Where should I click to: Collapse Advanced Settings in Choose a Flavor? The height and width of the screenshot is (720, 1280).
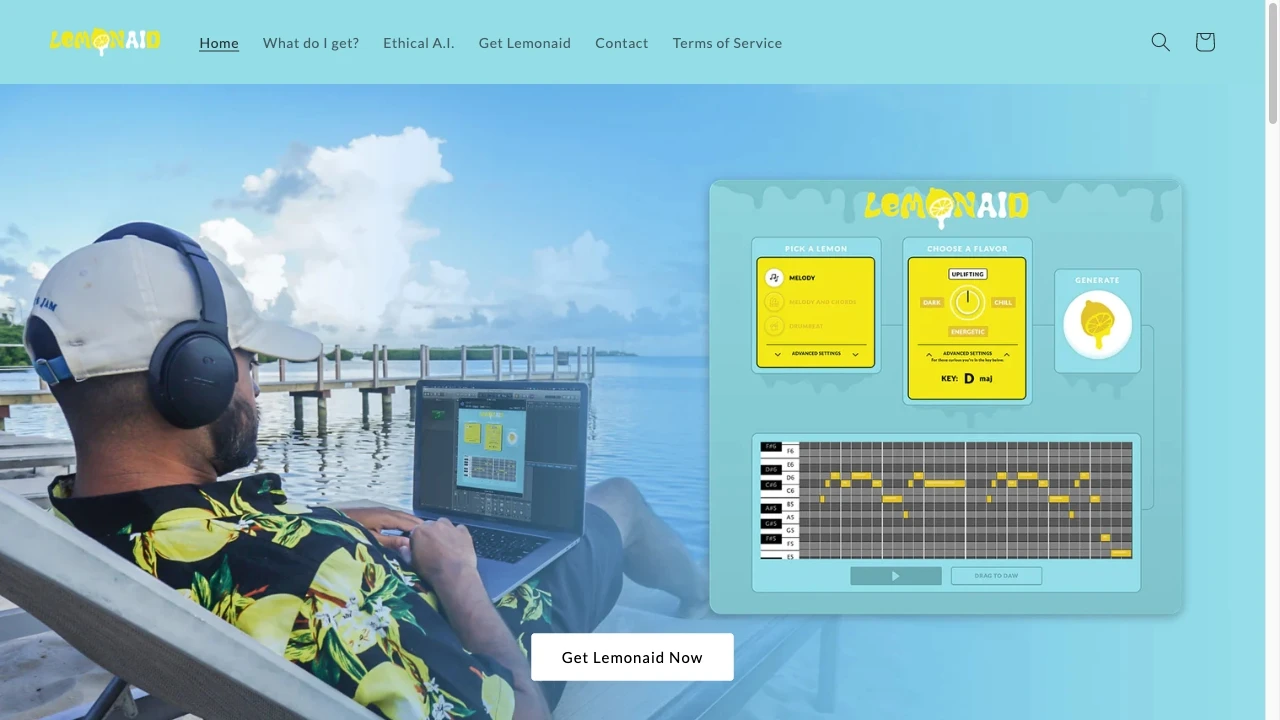coord(967,355)
